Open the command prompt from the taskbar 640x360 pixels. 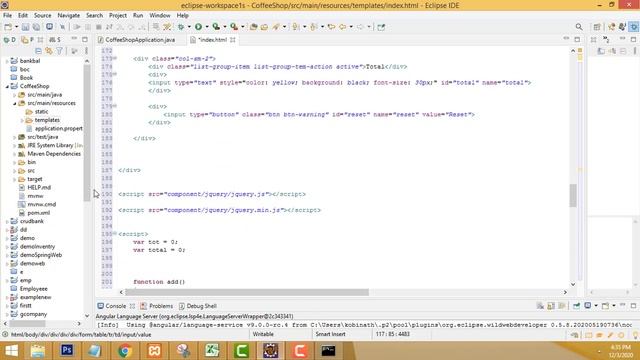(328, 350)
